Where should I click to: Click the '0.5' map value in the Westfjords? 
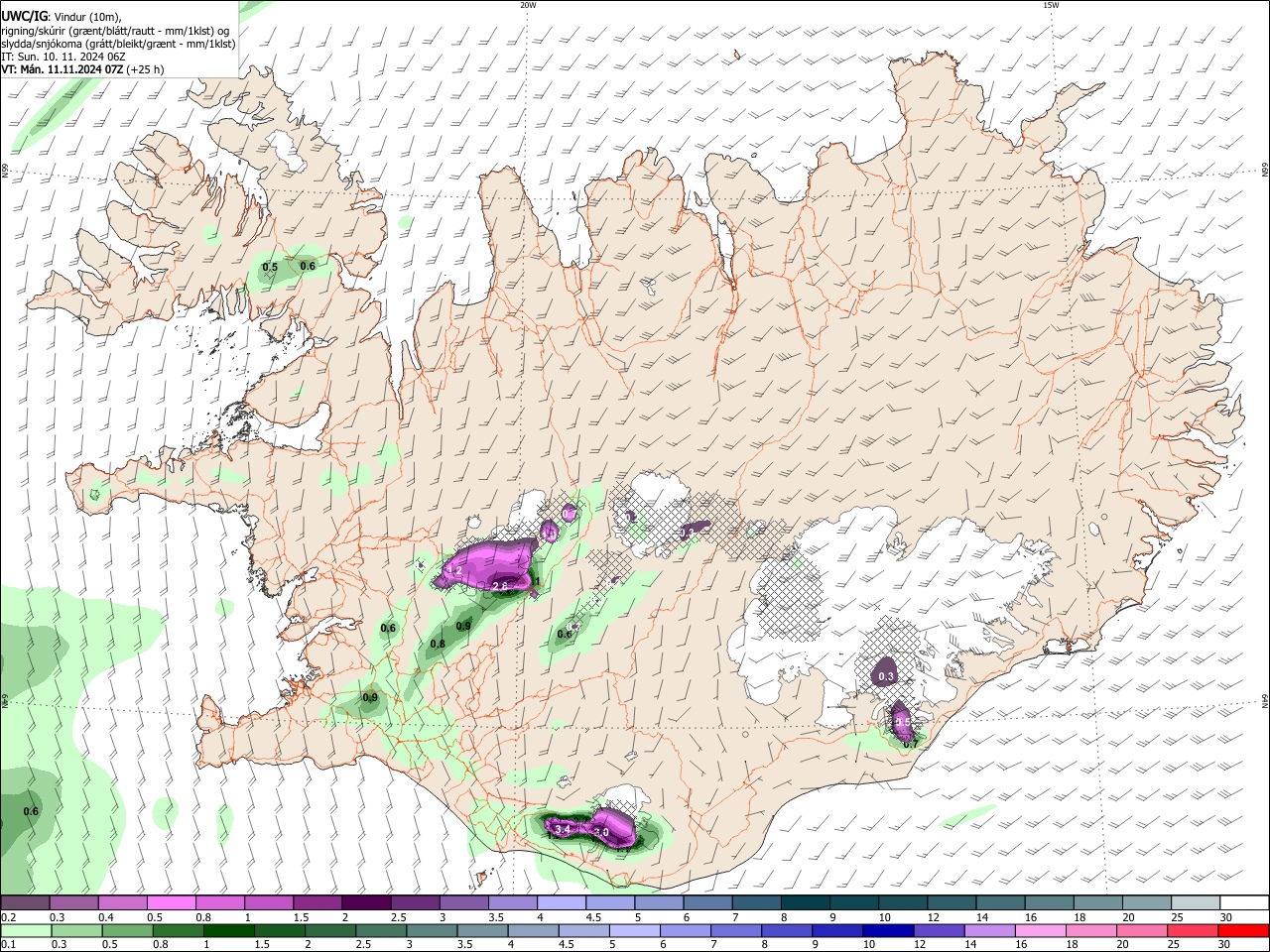tap(270, 267)
